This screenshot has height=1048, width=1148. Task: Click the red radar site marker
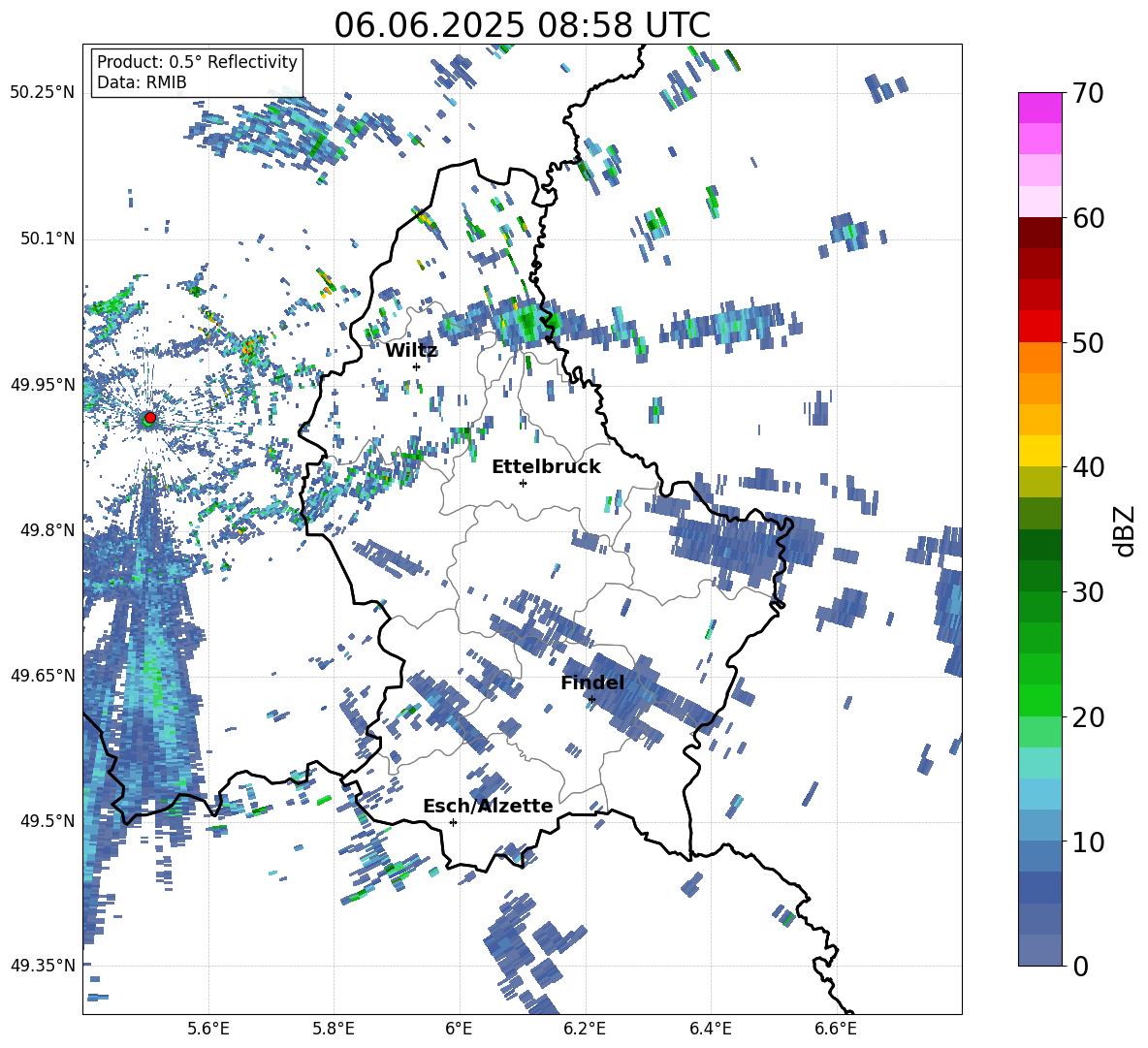pyautogui.click(x=150, y=418)
